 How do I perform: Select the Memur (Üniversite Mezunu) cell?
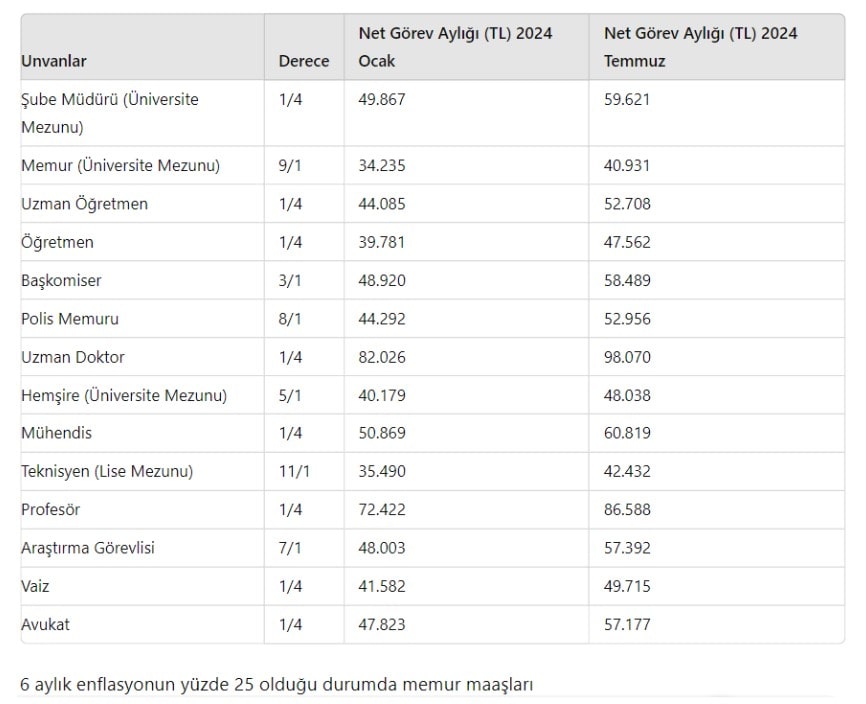click(x=120, y=165)
